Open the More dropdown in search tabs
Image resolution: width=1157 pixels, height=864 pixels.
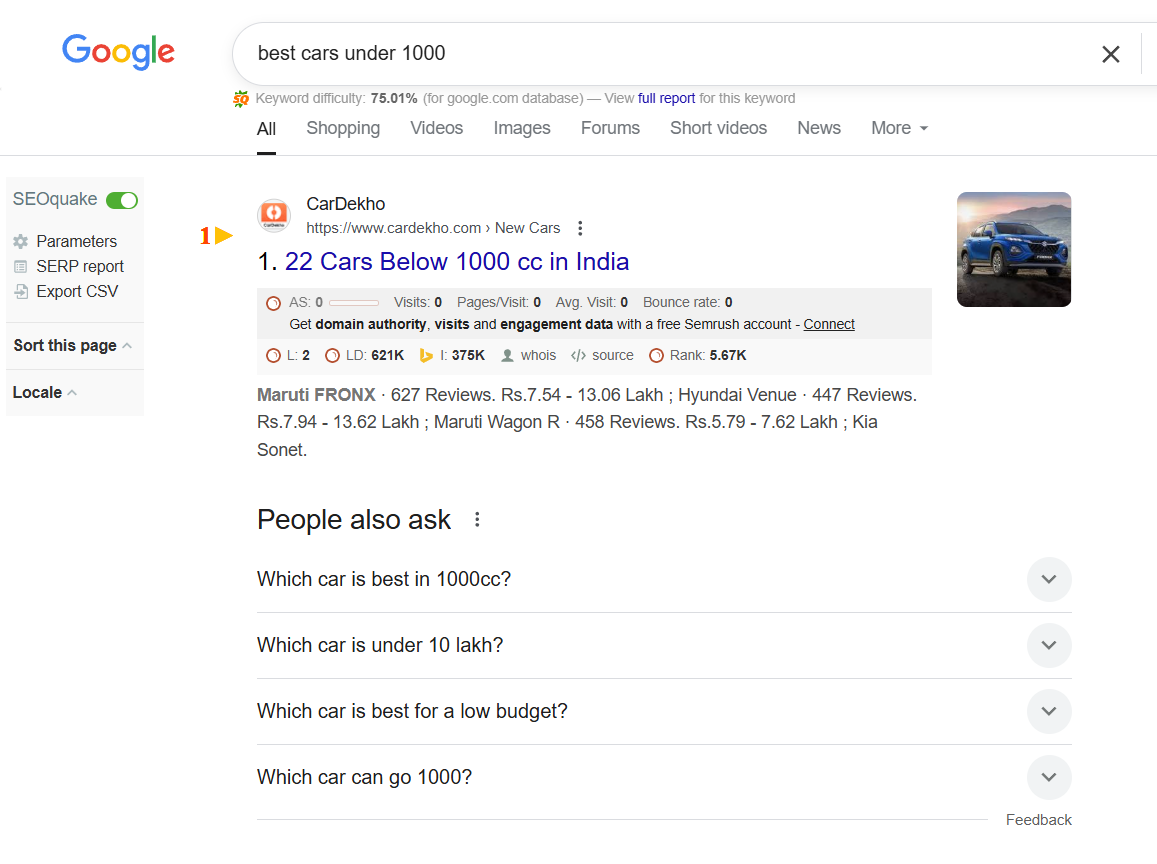[899, 128]
